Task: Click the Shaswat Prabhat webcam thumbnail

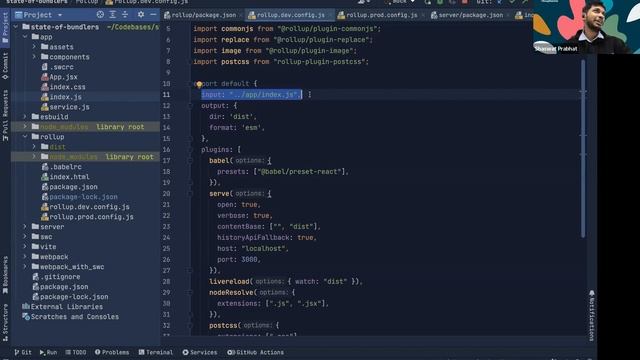Action: pyautogui.click(x=586, y=27)
